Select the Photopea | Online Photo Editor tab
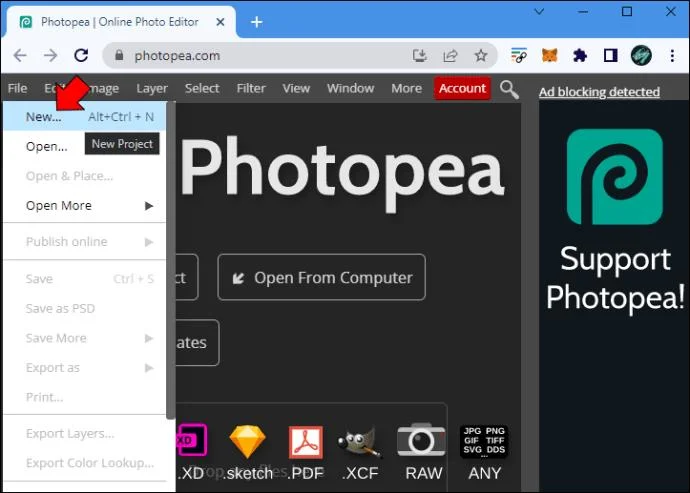 (122, 22)
